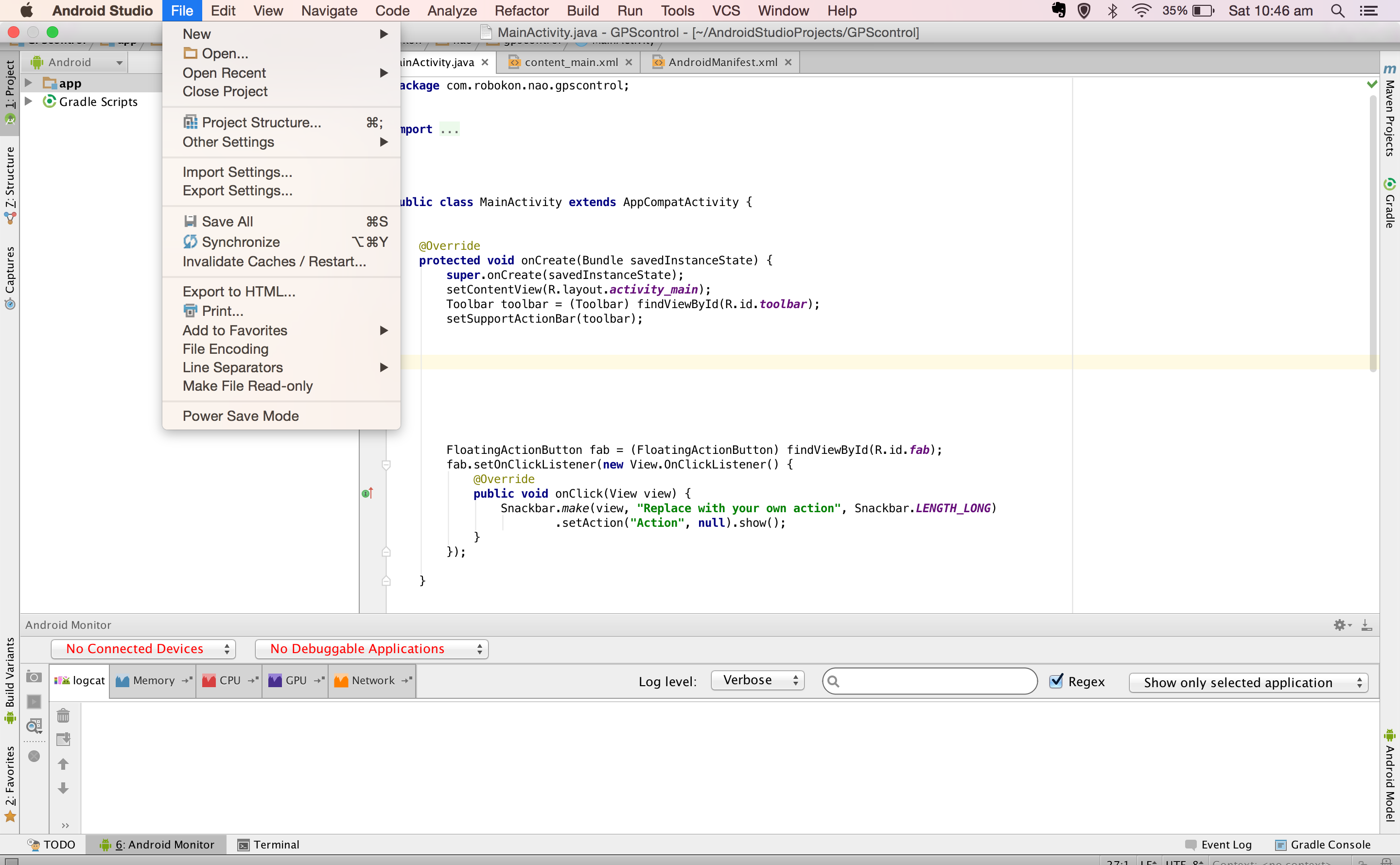The image size is (1400, 865).
Task: Click the Android Monitor bottom button
Action: coord(157,845)
